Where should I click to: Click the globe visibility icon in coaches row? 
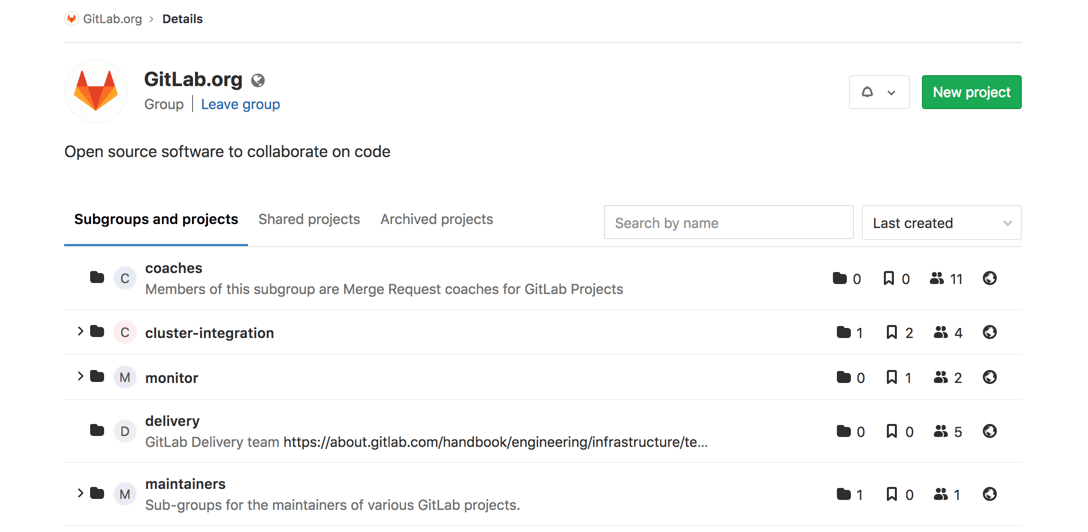point(990,278)
